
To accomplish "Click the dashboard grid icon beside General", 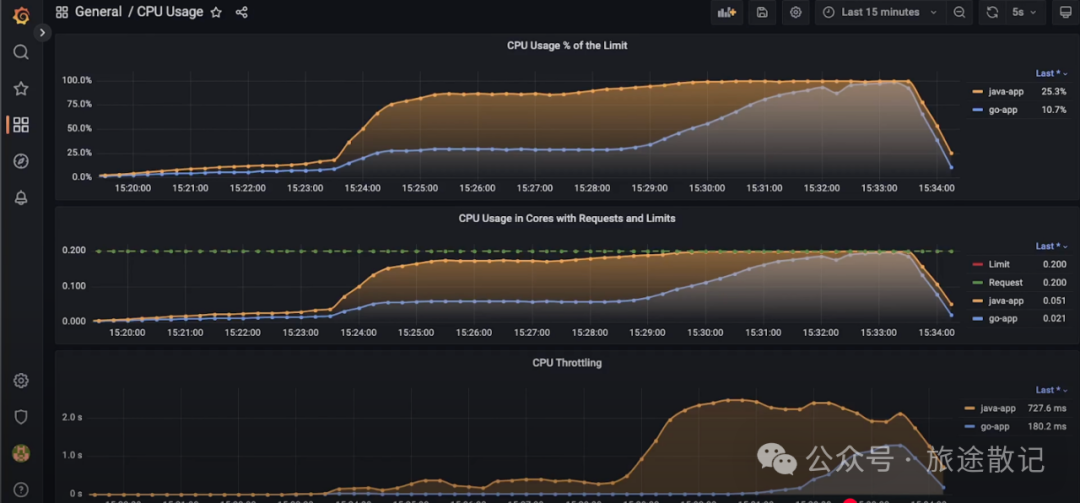I will pos(62,12).
